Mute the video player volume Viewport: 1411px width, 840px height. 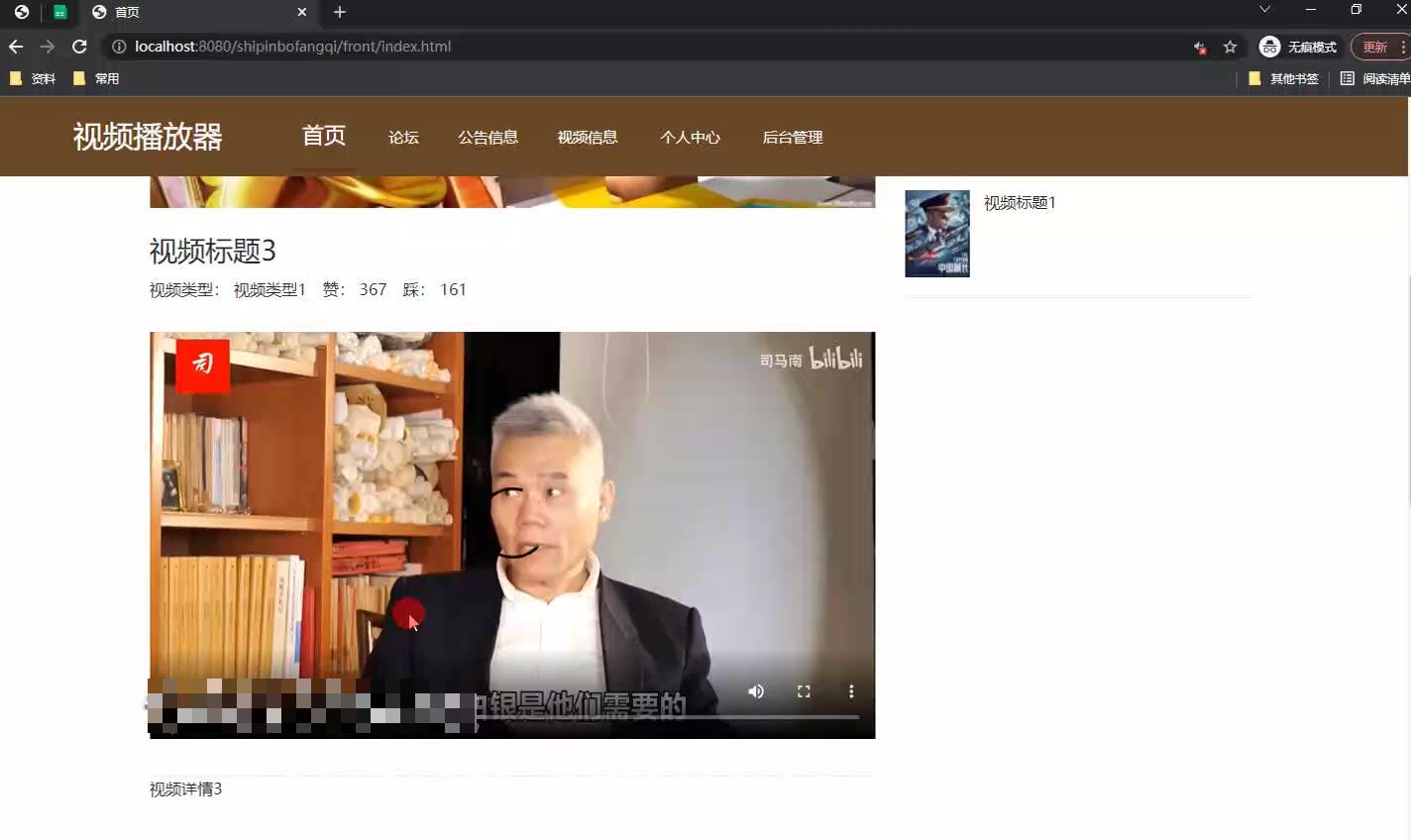[x=756, y=690]
